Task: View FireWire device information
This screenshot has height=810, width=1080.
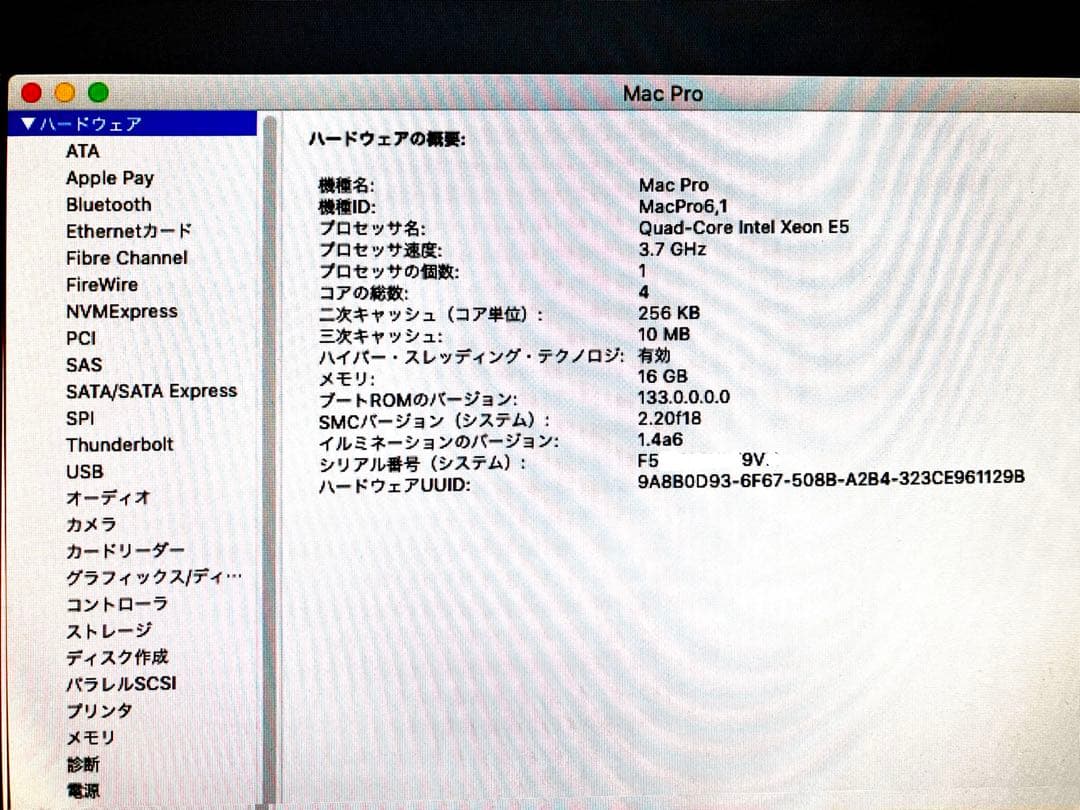Action: (103, 285)
